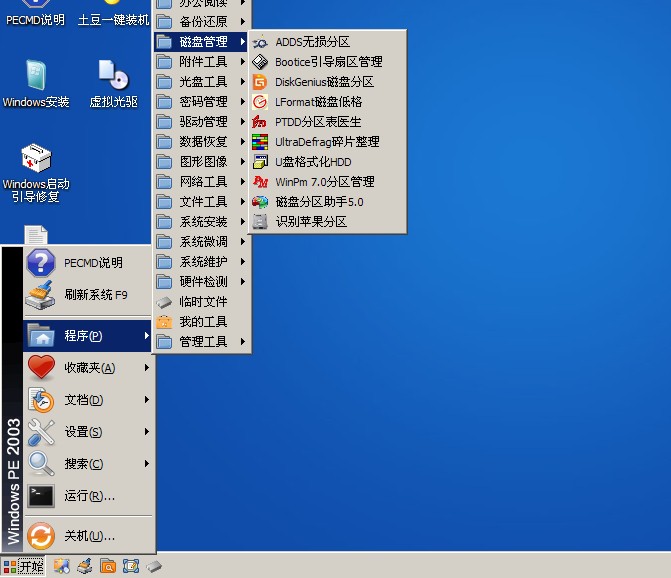Viewport: 671px width, 578px height.
Task: Expand the 图形图像 folder submenu
Action: pyautogui.click(x=202, y=162)
